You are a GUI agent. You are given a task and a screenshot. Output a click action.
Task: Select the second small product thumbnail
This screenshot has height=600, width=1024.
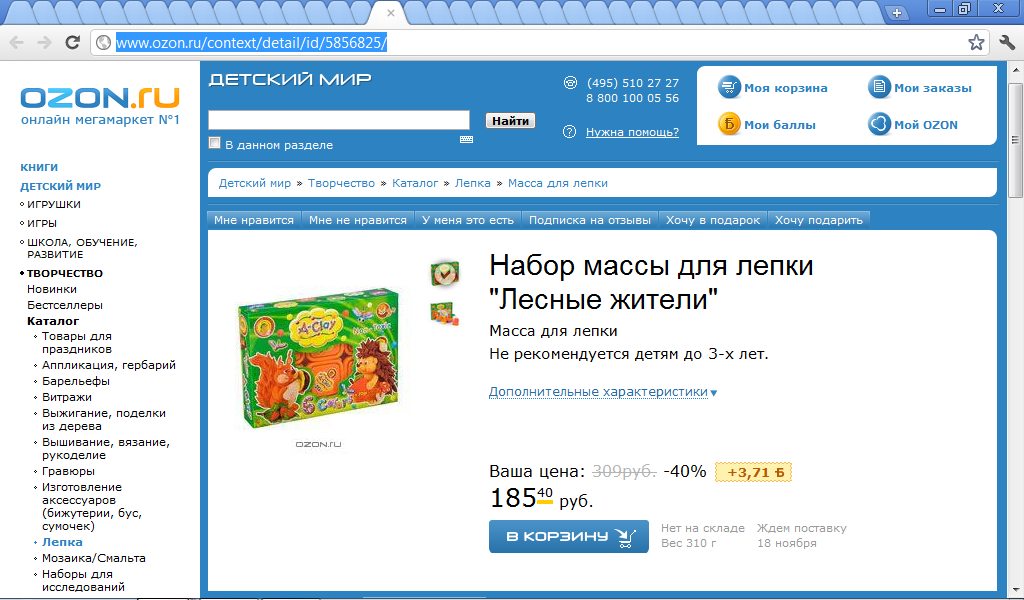coord(444,314)
